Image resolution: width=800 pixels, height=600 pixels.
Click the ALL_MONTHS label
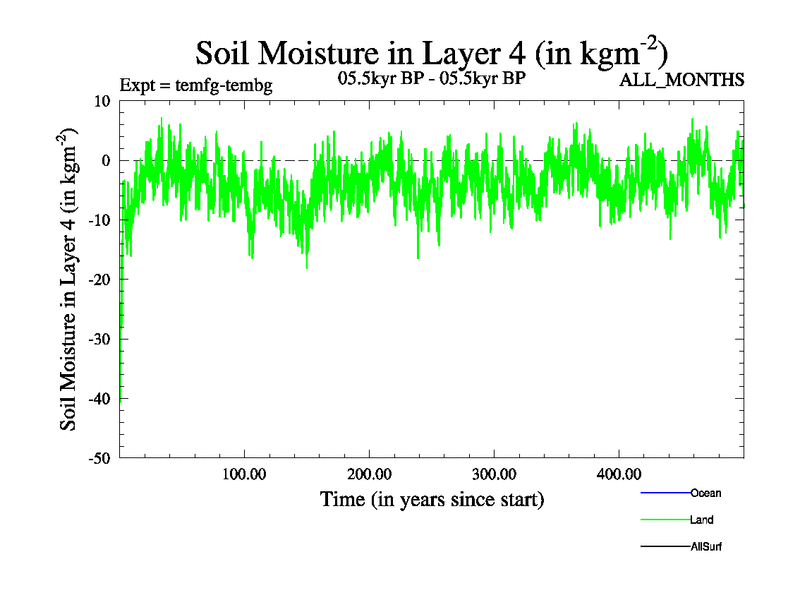point(682,80)
